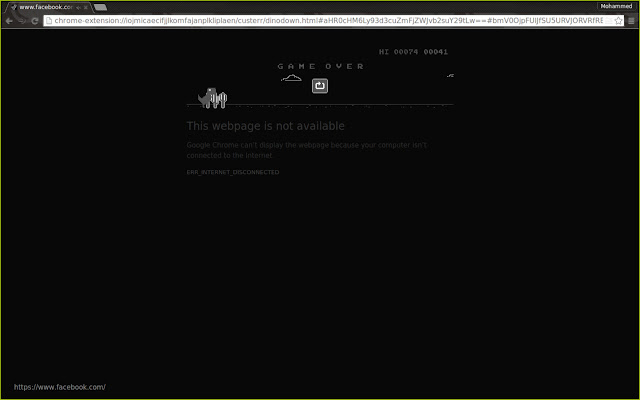Click the 'This webpage is not available' heading
Screen dimensions: 640x400
click(x=265, y=126)
